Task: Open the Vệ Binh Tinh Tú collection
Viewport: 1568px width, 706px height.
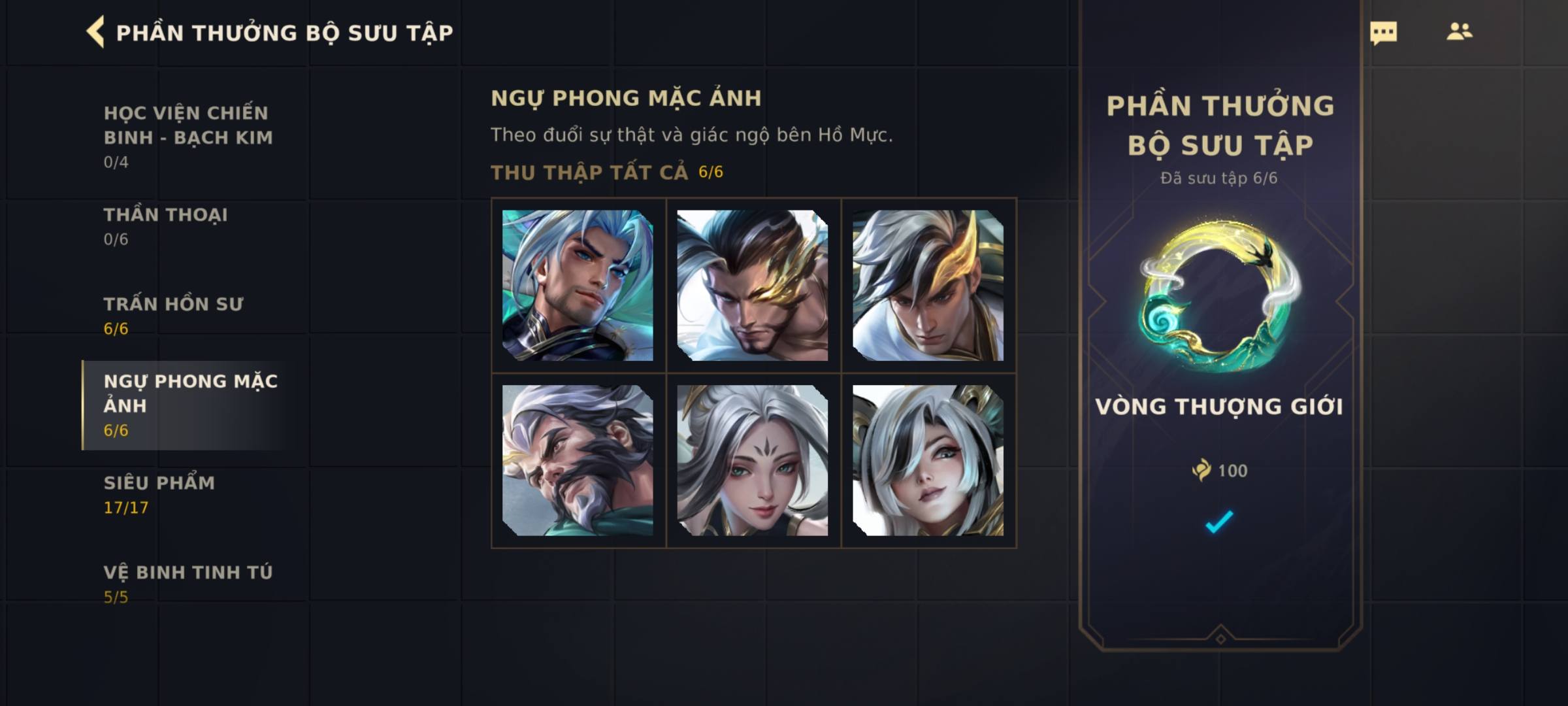Action: 188,584
